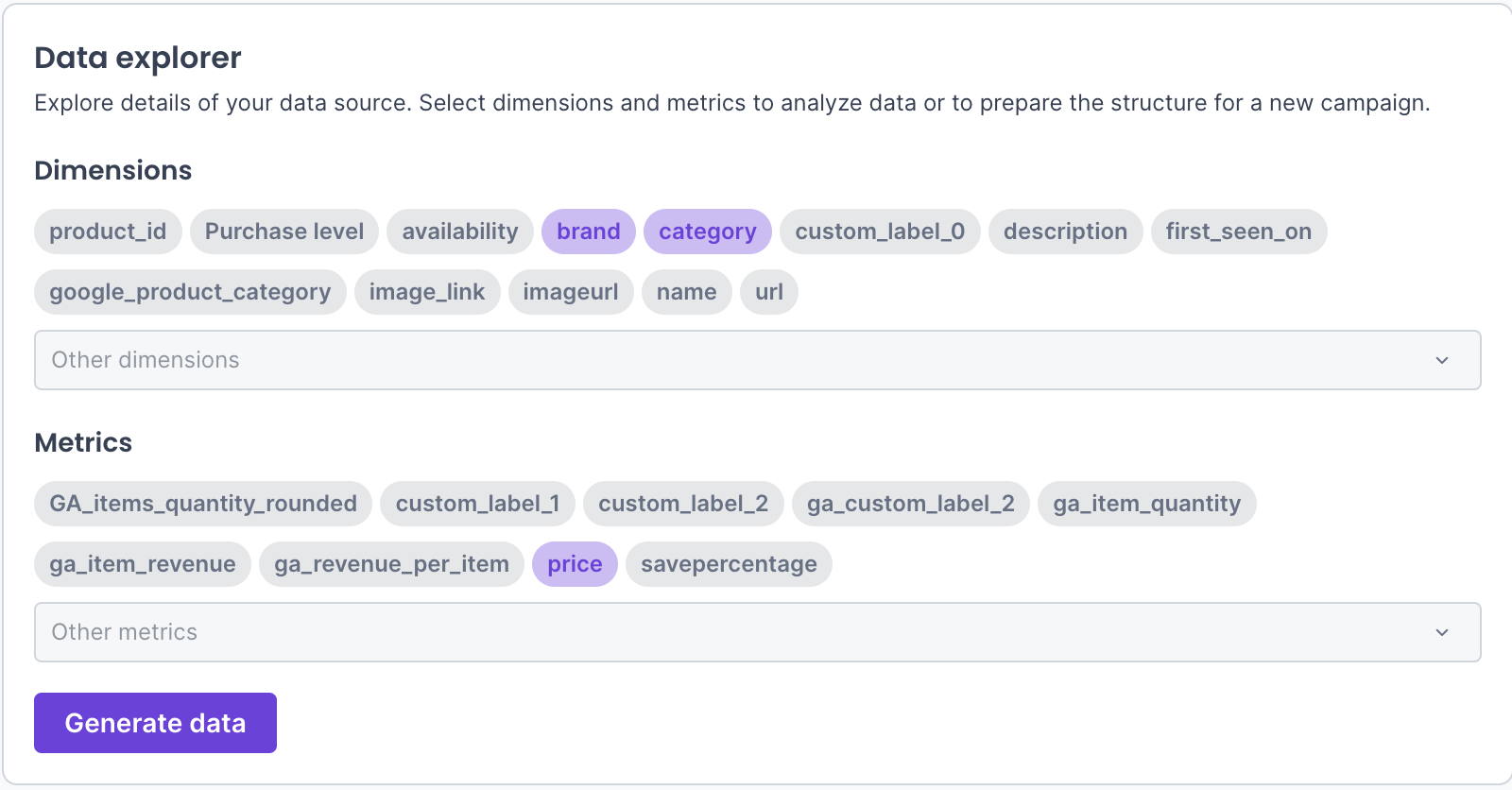Select the availability dimension chip
The height and width of the screenshot is (790, 1512).
point(460,232)
